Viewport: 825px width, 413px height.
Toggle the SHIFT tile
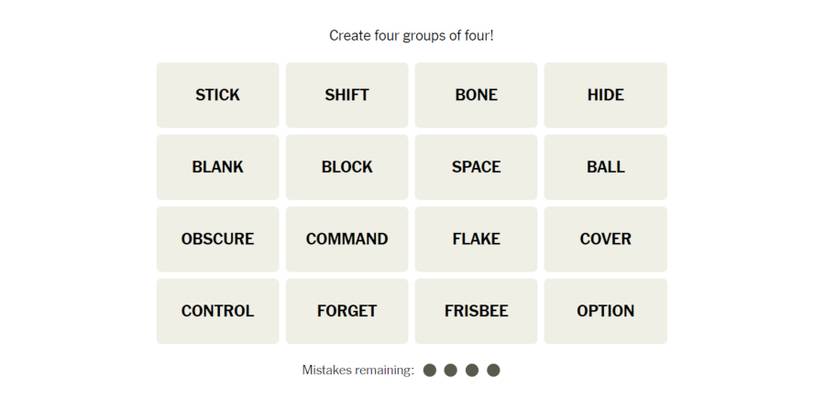coord(347,95)
